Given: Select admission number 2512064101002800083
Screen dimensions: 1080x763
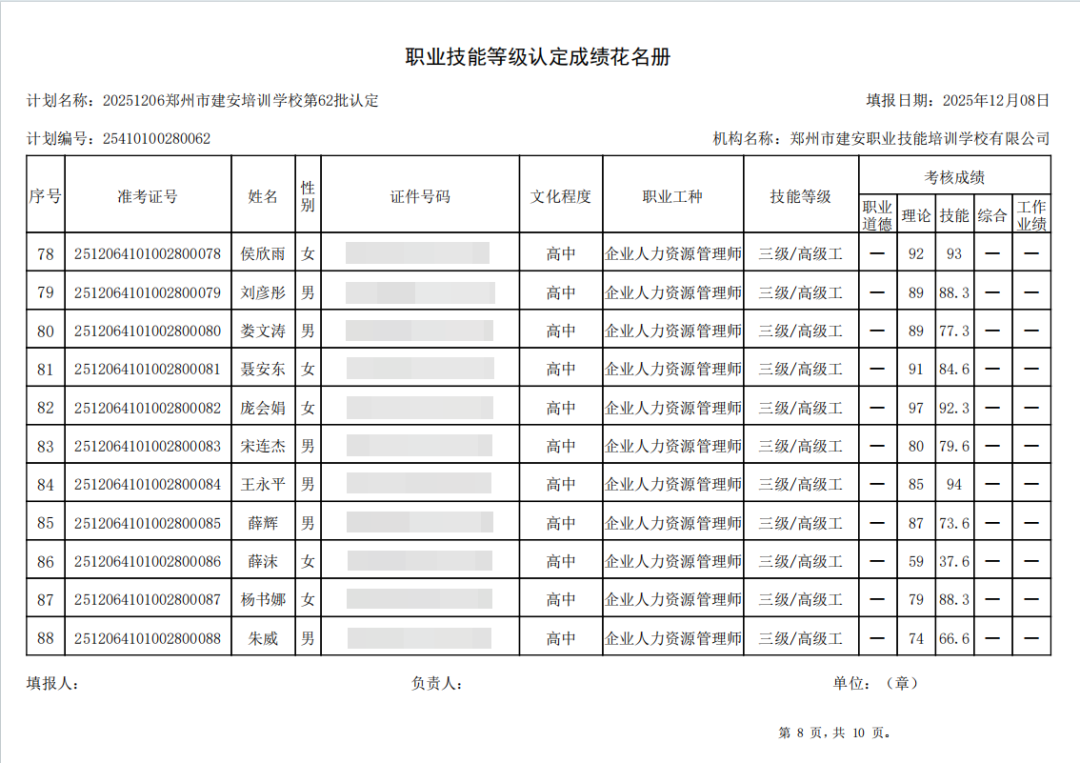Looking at the screenshot, I should 147,446.
